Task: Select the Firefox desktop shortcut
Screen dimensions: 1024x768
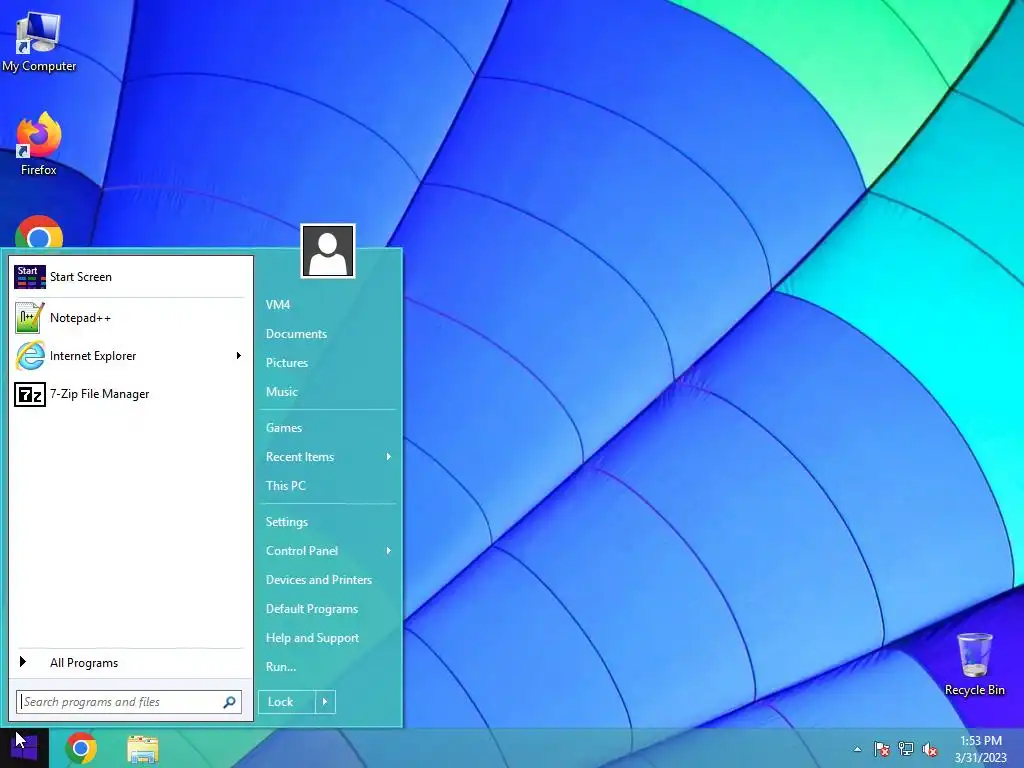Action: (x=39, y=144)
